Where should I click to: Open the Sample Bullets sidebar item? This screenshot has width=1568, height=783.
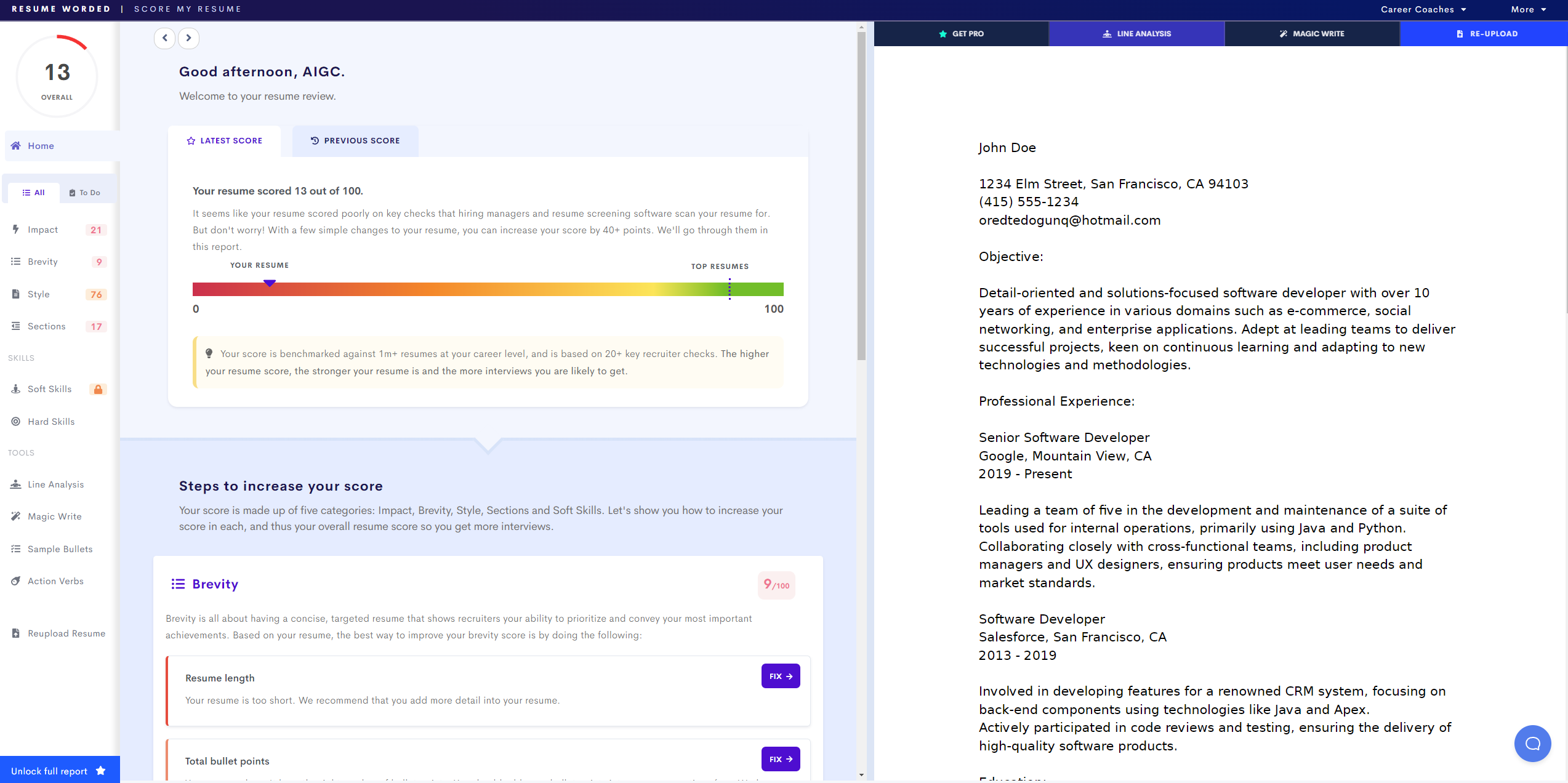(x=60, y=549)
